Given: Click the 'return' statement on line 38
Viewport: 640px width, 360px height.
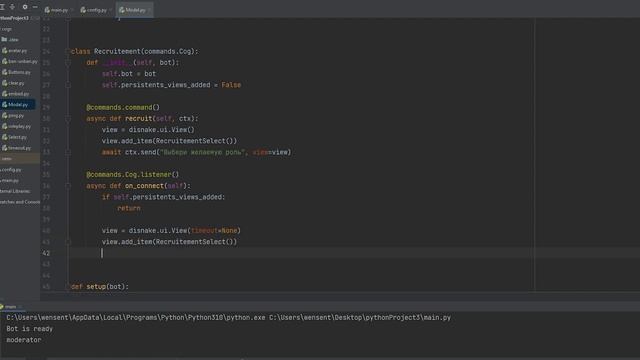Looking at the screenshot, I should point(129,208).
